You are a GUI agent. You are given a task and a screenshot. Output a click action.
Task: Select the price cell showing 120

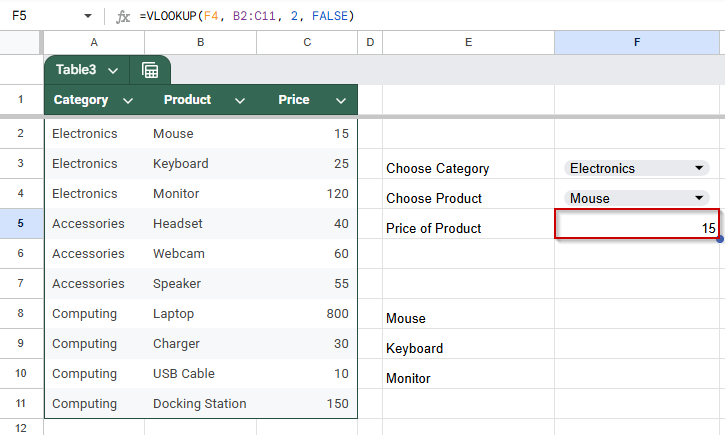(x=307, y=194)
